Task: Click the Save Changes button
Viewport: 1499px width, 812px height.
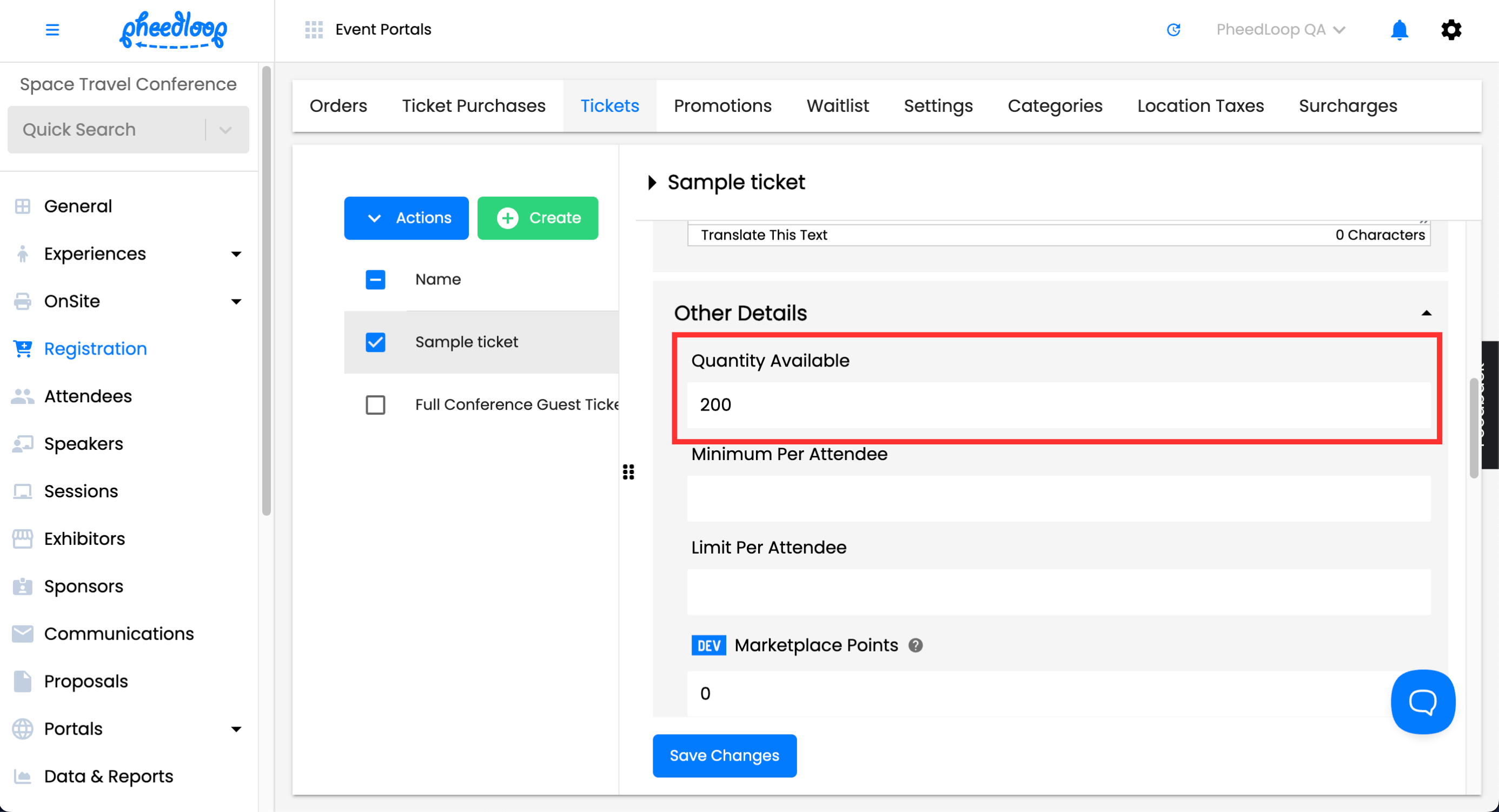Action: (x=724, y=755)
